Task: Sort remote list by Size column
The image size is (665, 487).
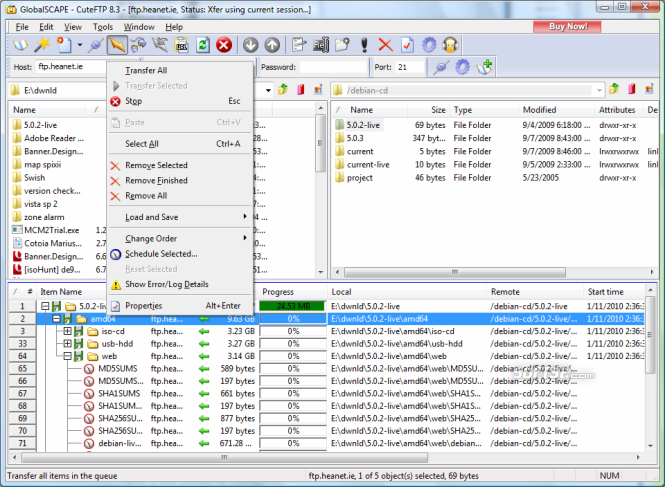Action: click(x=428, y=110)
